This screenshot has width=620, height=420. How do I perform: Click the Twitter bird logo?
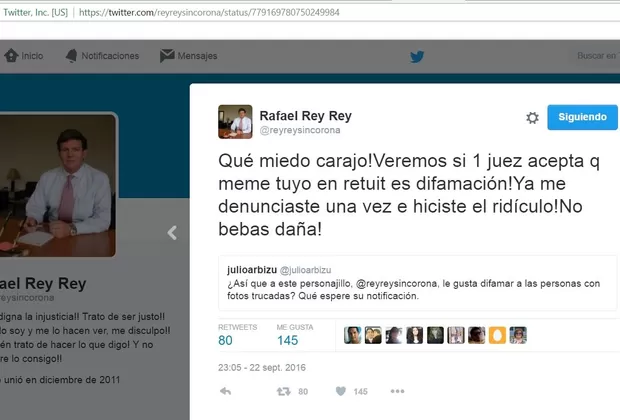pos(417,57)
